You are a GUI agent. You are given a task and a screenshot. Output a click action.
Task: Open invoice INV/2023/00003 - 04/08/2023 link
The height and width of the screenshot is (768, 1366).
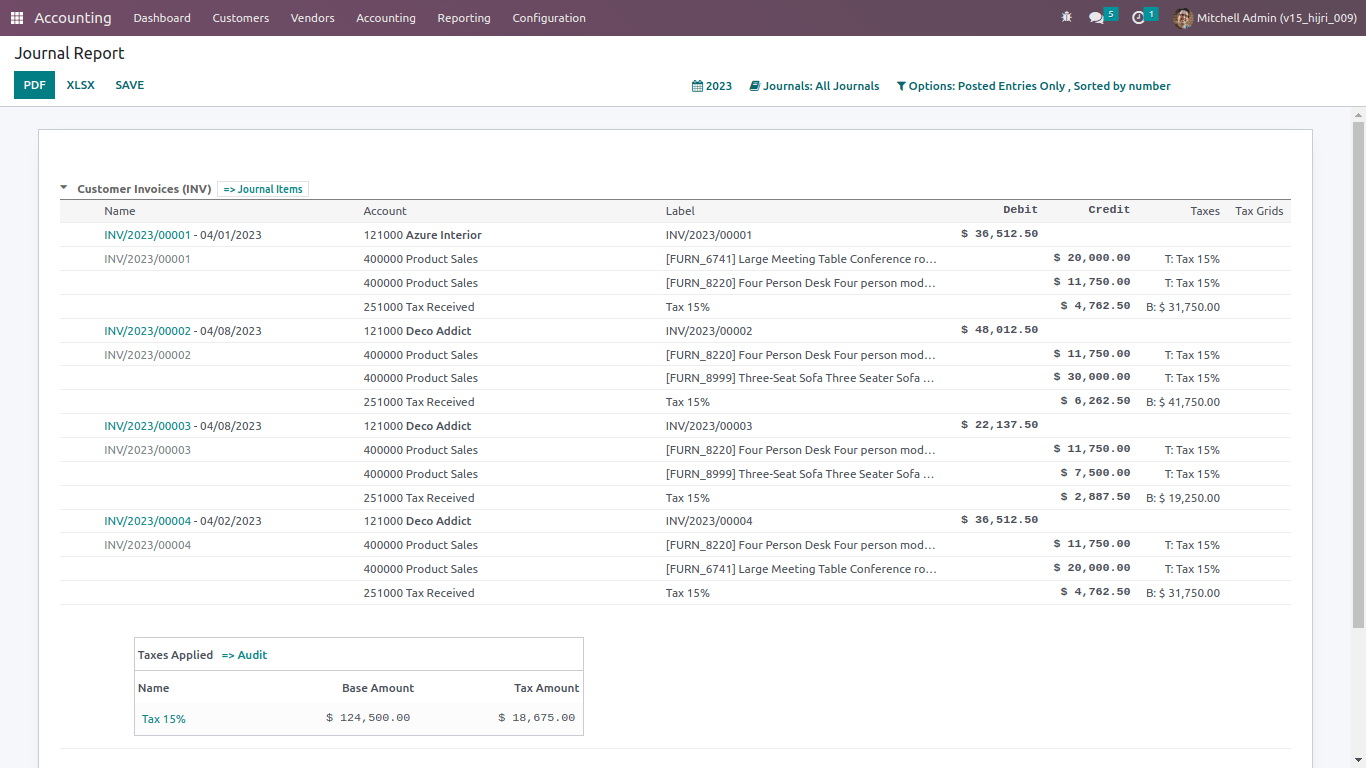(x=183, y=426)
